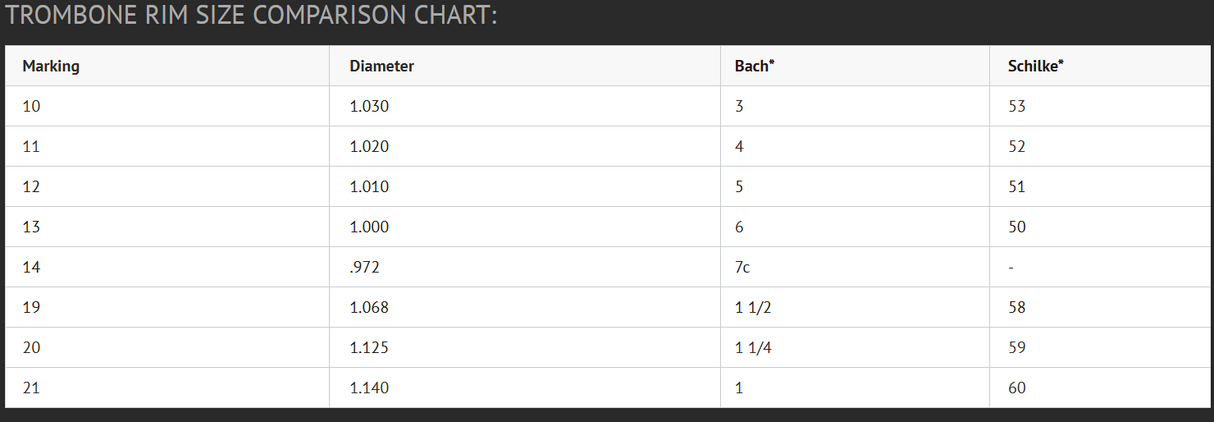Click the Schilke* column header
This screenshot has height=422, width=1214.
tap(1036, 66)
